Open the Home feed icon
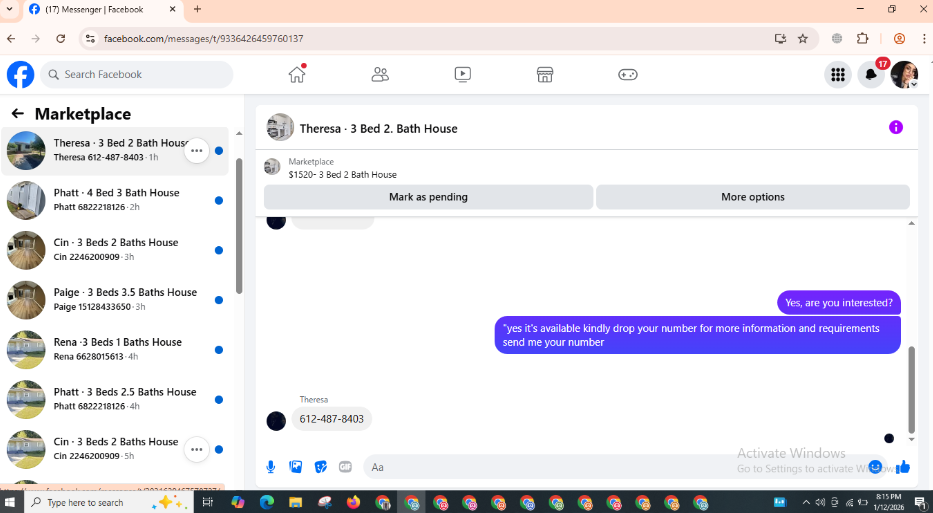 (x=297, y=74)
